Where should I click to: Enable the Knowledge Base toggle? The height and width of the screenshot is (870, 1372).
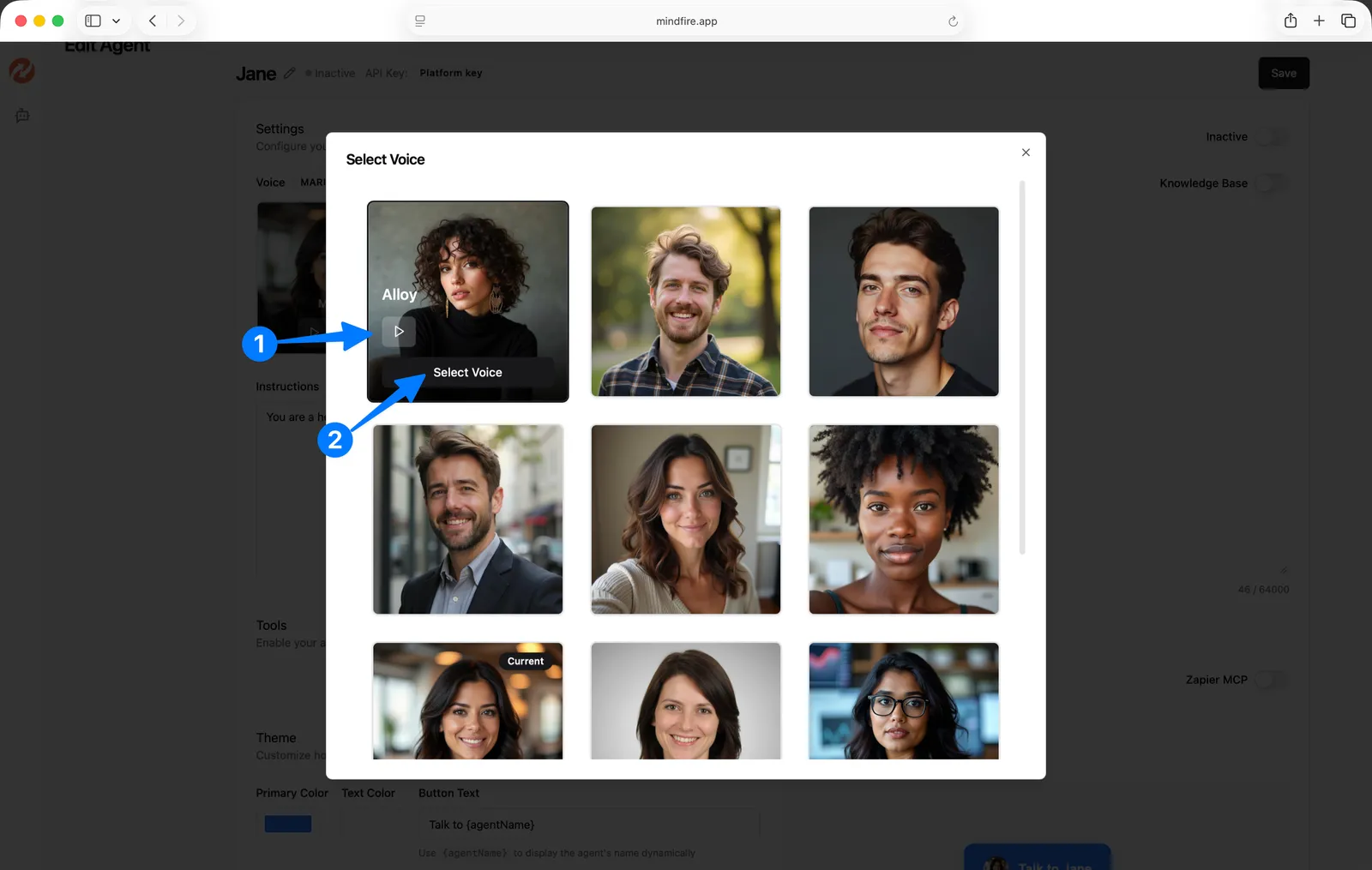[x=1271, y=183]
